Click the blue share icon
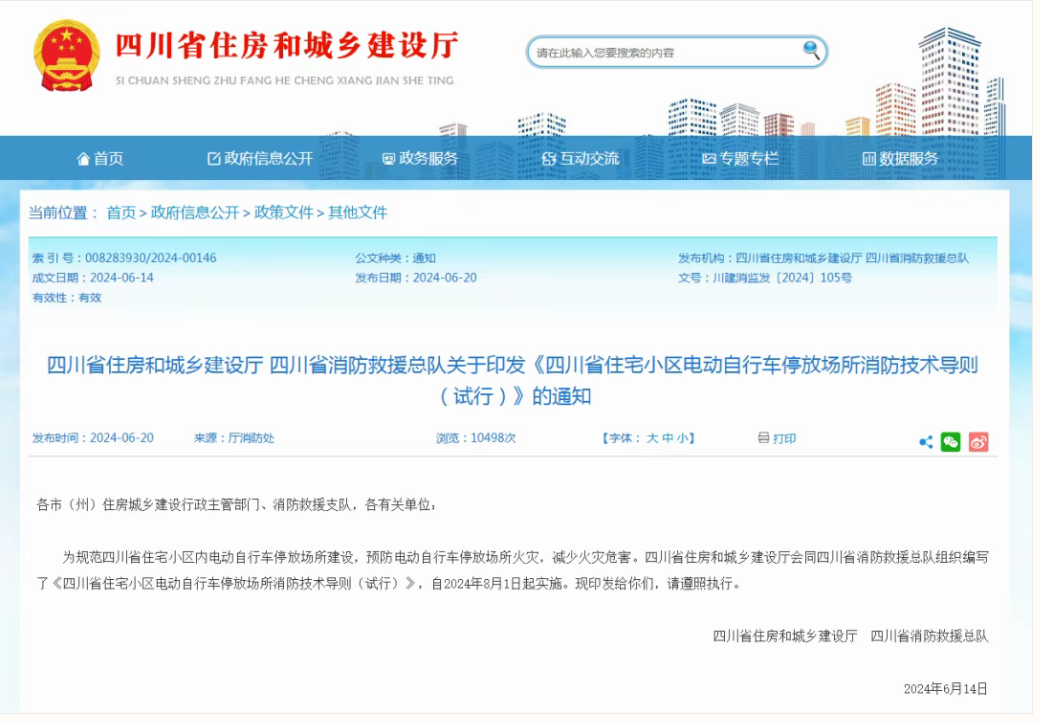The width and height of the screenshot is (1040, 722). [926, 442]
